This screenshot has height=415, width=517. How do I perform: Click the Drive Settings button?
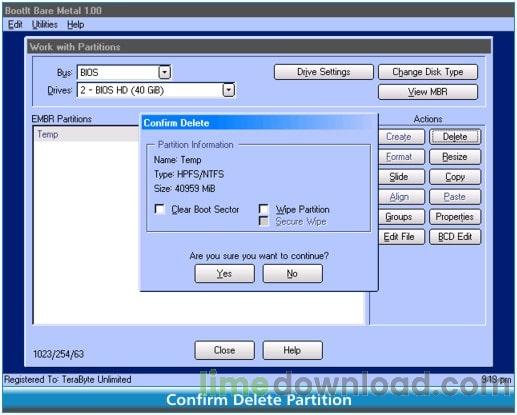click(324, 72)
